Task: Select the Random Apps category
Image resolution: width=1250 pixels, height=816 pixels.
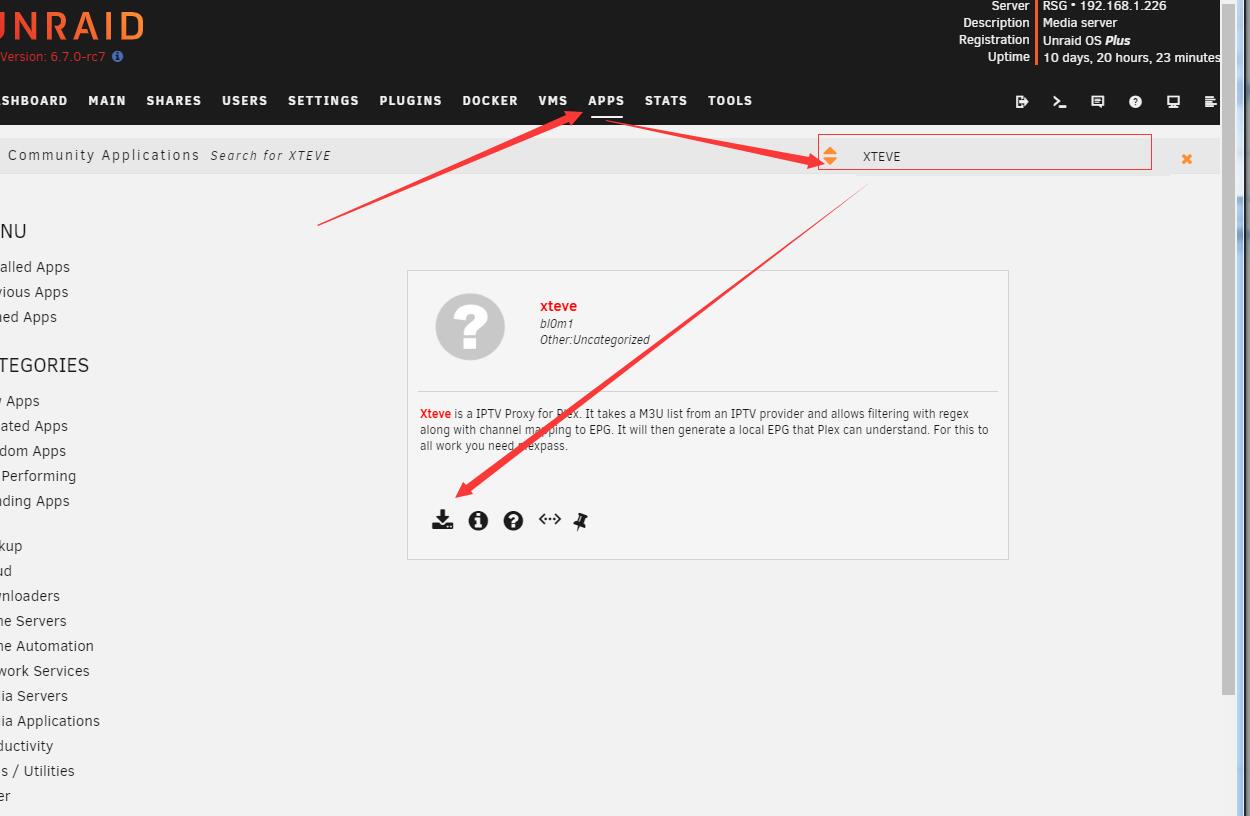Action: click(x=33, y=451)
